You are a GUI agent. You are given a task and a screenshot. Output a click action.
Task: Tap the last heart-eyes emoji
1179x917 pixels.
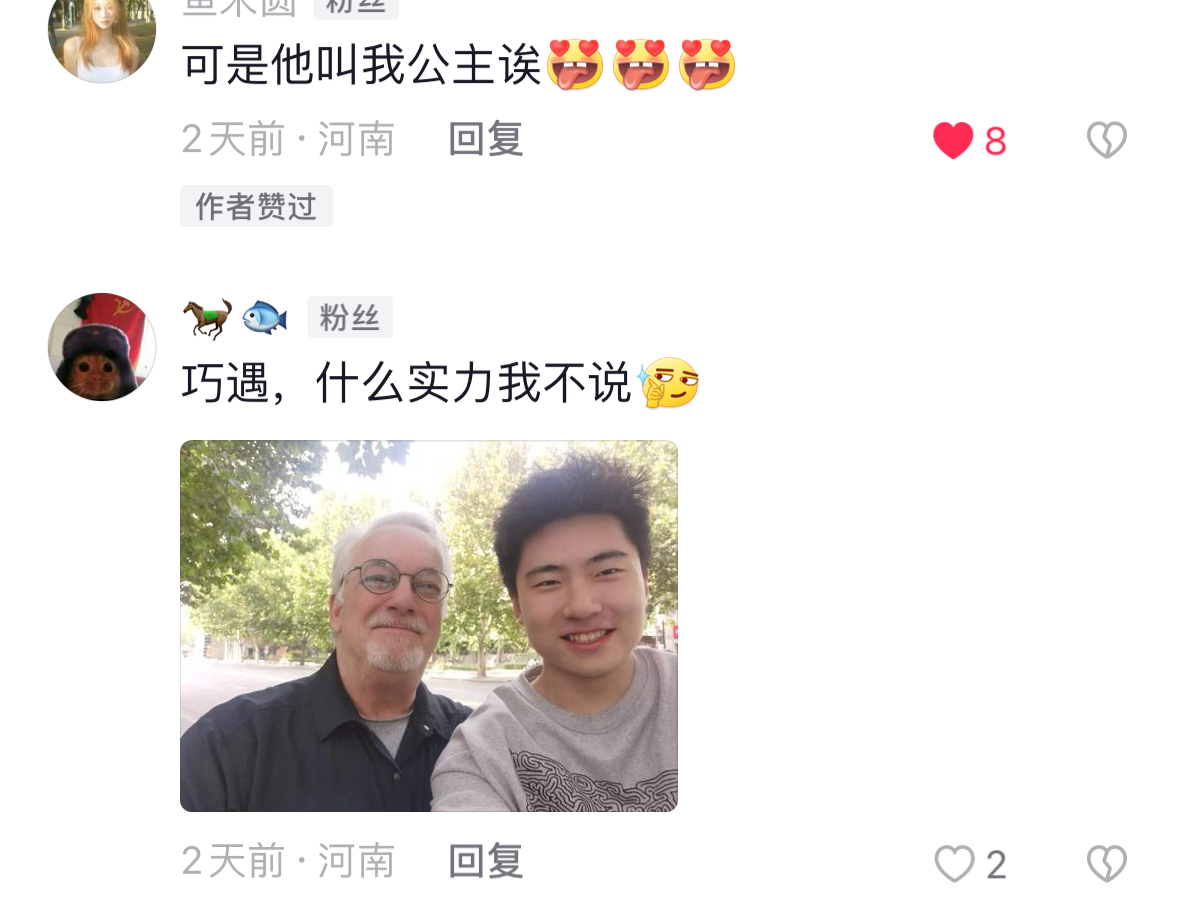click(x=707, y=64)
